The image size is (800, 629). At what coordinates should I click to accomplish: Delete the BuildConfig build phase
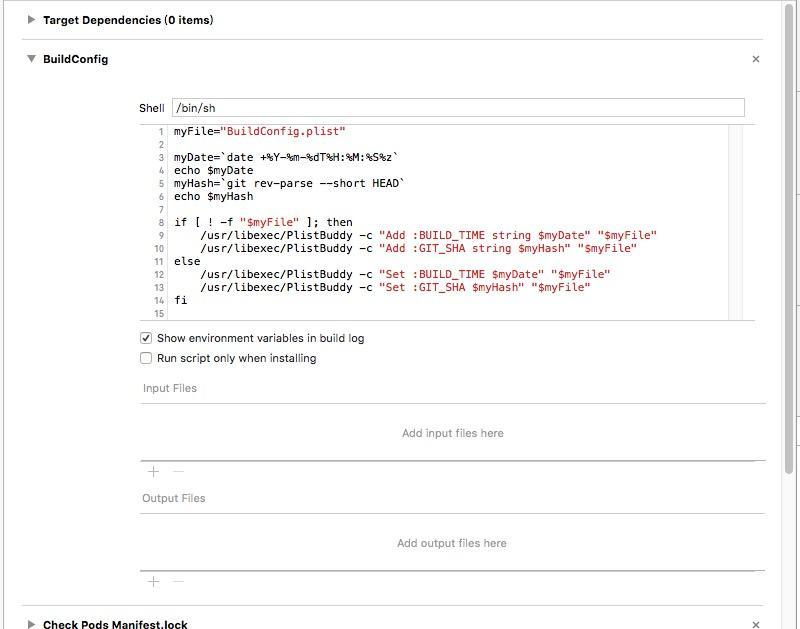coord(756,59)
